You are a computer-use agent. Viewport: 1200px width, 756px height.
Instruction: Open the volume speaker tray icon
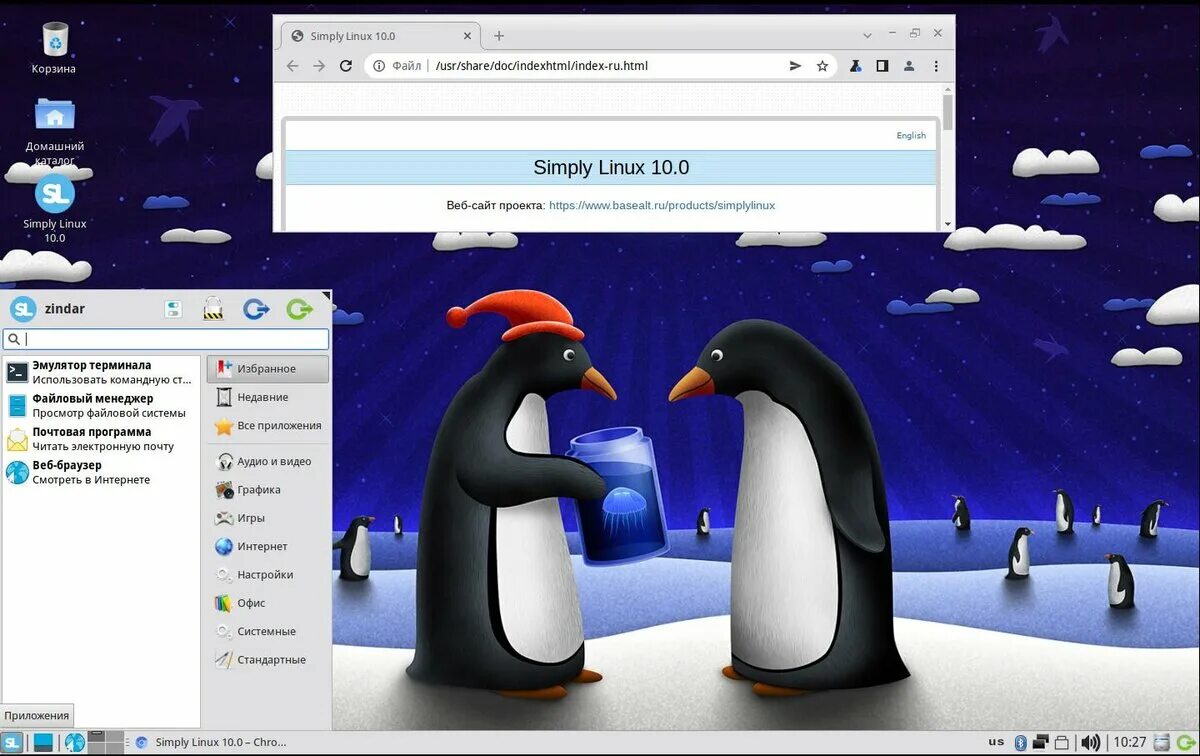coord(1090,742)
